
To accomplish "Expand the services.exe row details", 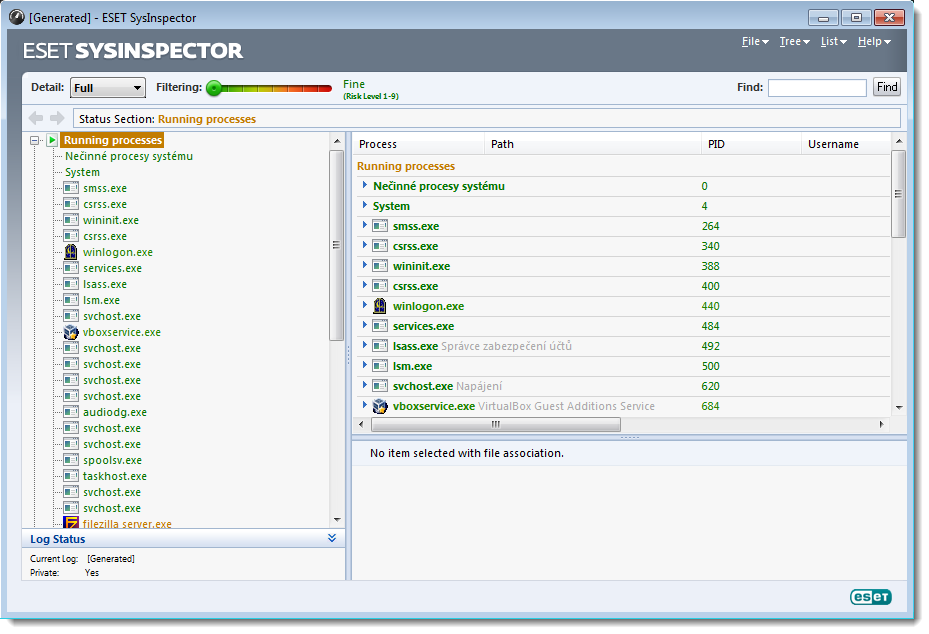I will [364, 326].
